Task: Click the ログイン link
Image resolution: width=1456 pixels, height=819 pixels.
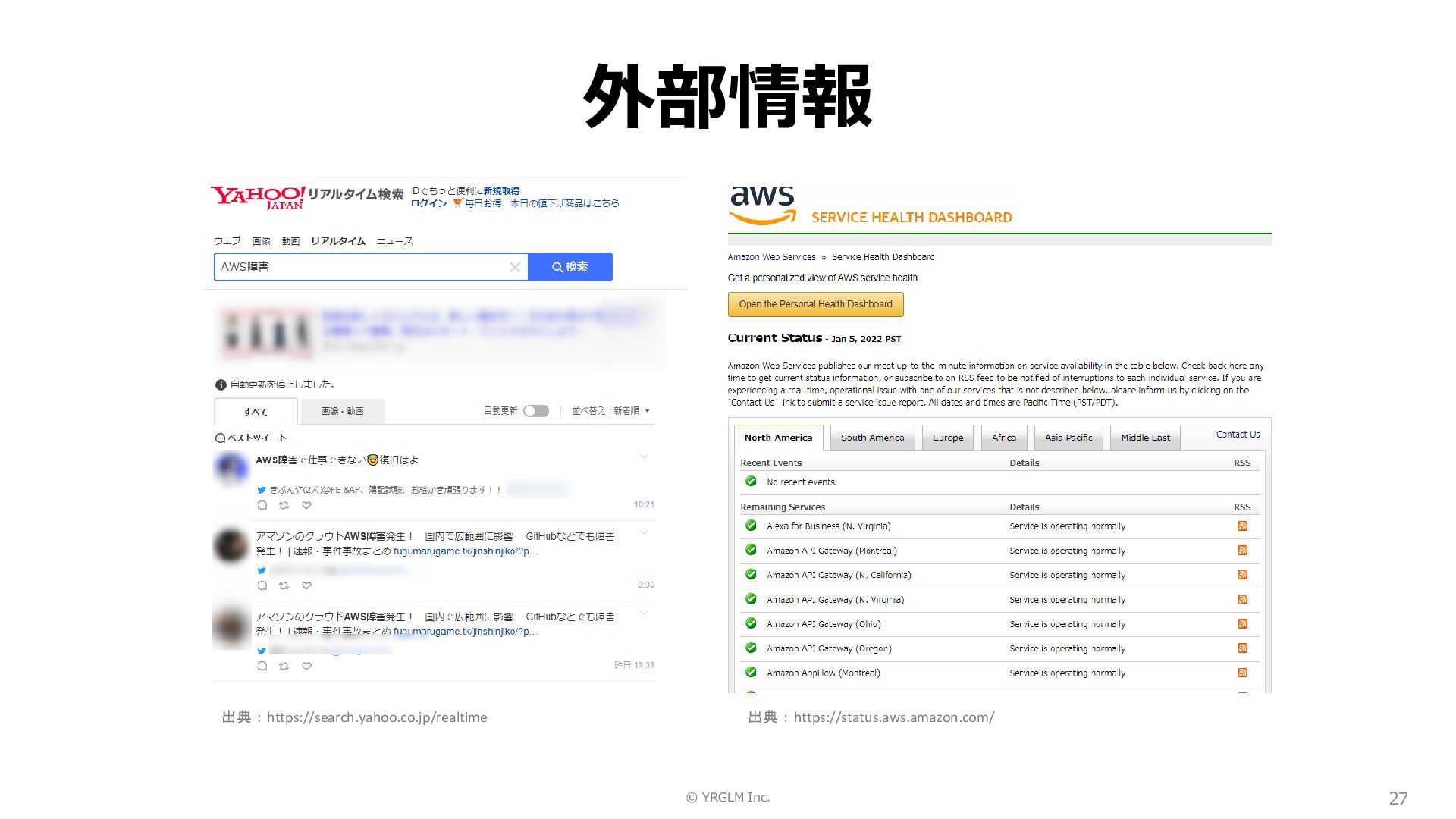Action: 429,203
